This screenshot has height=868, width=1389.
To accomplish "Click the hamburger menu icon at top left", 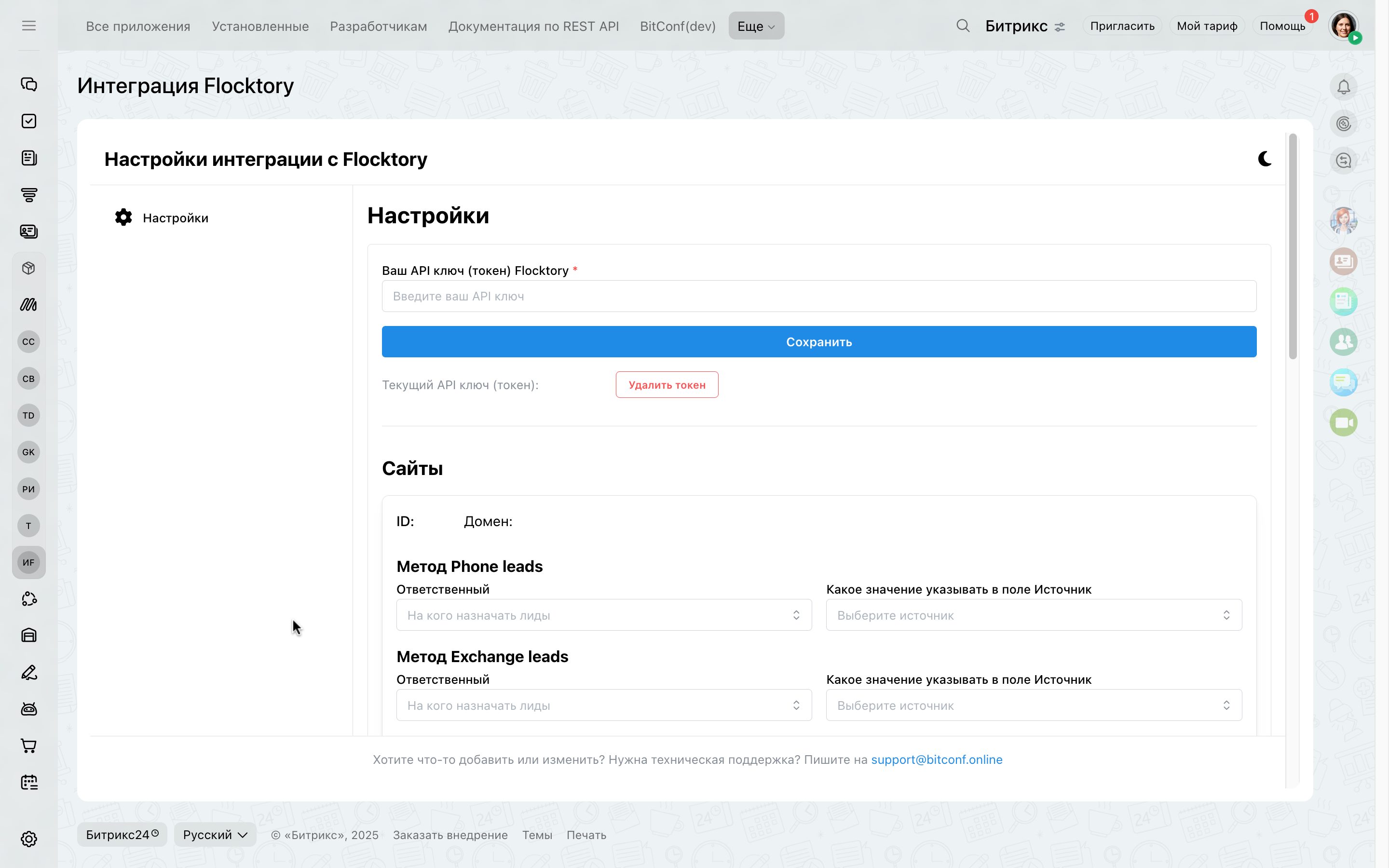I will 29,26.
